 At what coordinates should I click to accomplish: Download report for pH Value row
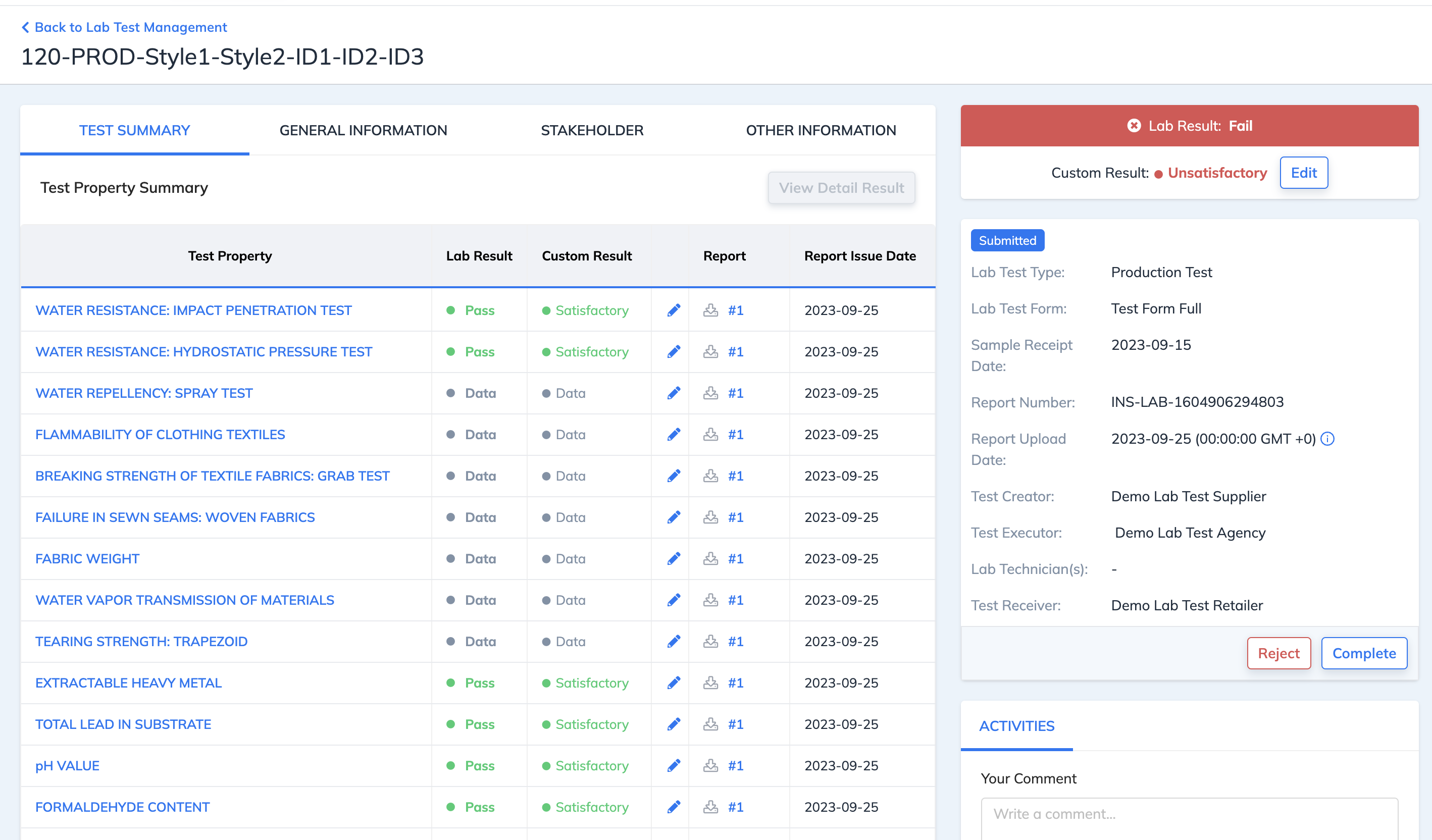click(x=710, y=766)
